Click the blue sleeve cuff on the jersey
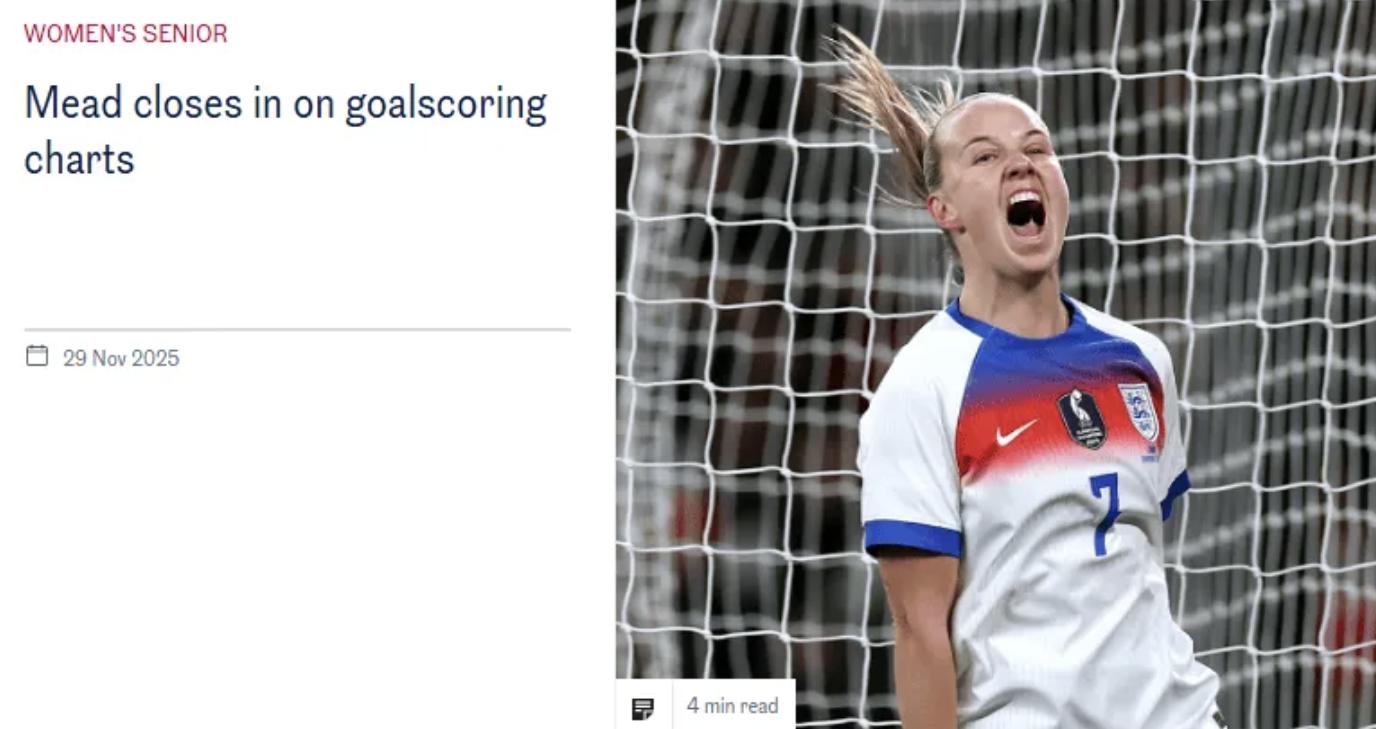This screenshot has height=729, width=1376. pos(913,538)
